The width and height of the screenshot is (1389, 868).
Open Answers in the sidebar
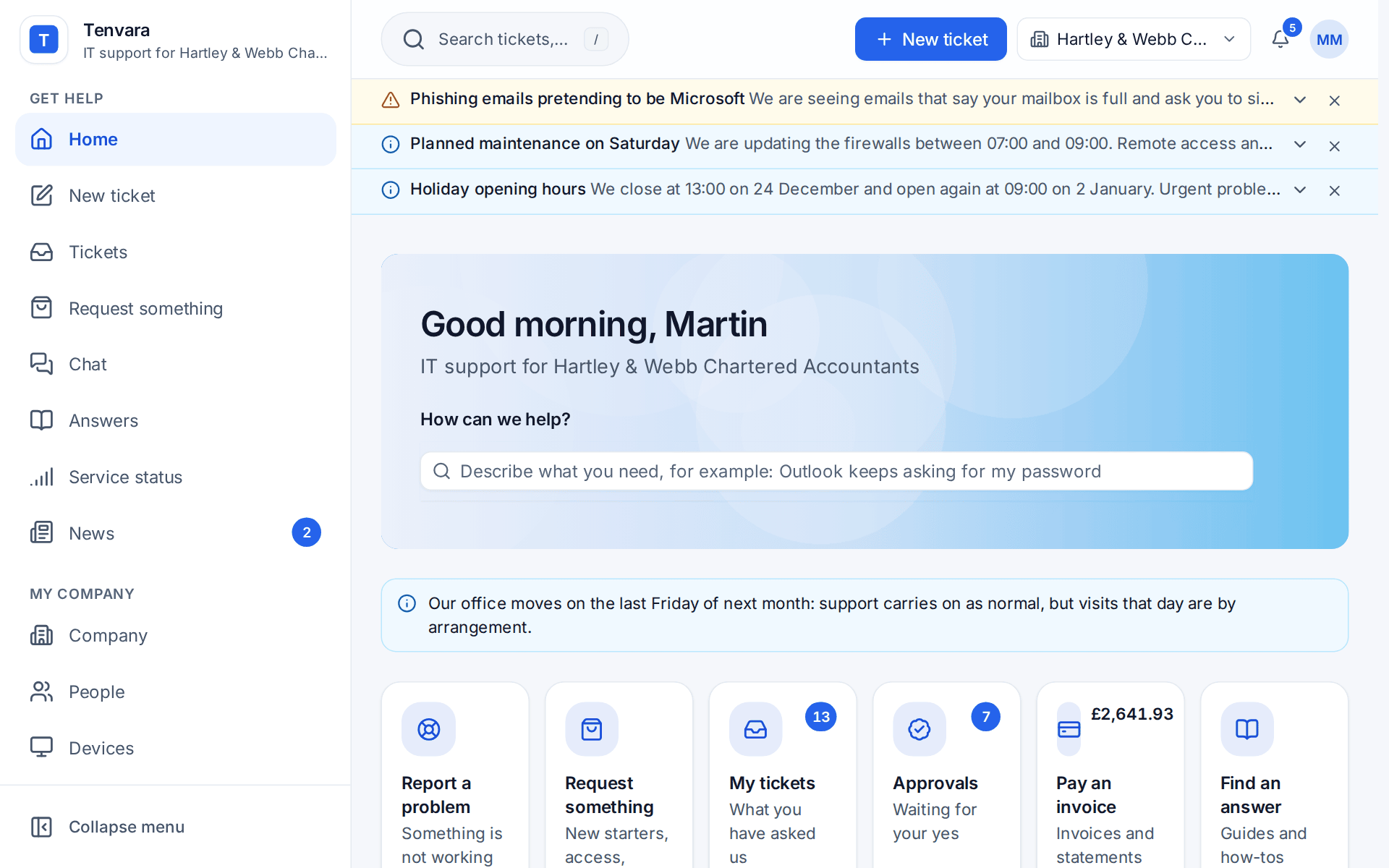[x=176, y=420]
